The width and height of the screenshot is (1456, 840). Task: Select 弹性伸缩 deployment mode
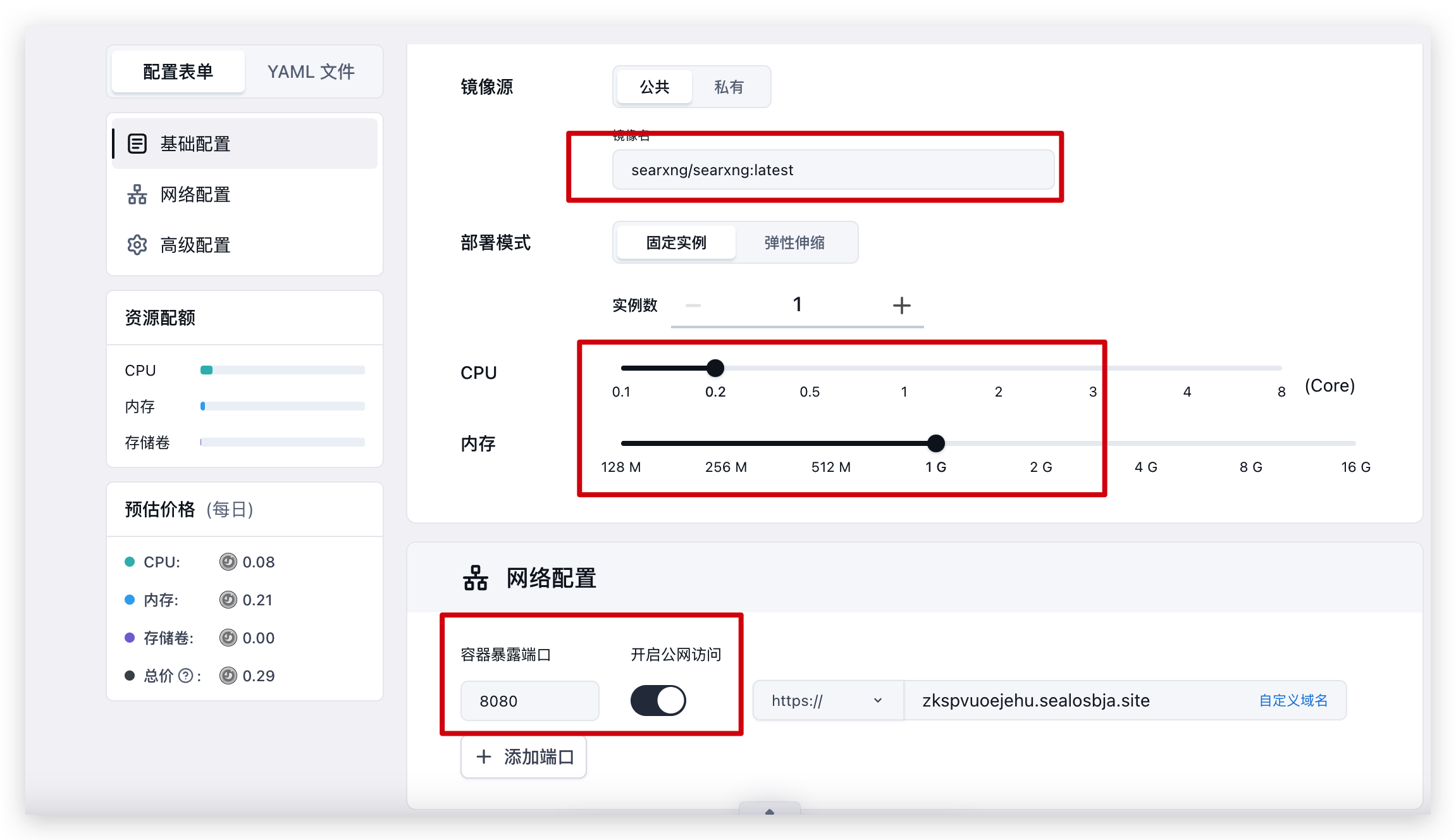coord(794,242)
